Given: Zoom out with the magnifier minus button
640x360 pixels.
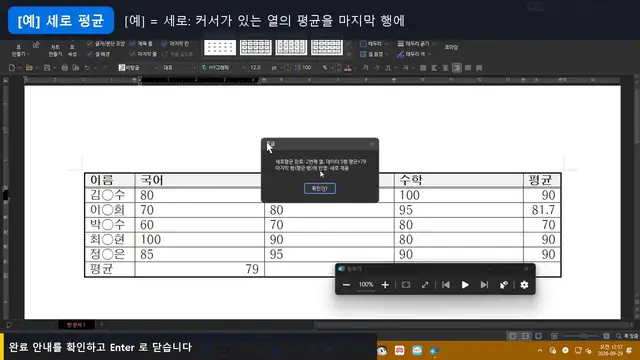Looking at the screenshot, I should point(346,285).
